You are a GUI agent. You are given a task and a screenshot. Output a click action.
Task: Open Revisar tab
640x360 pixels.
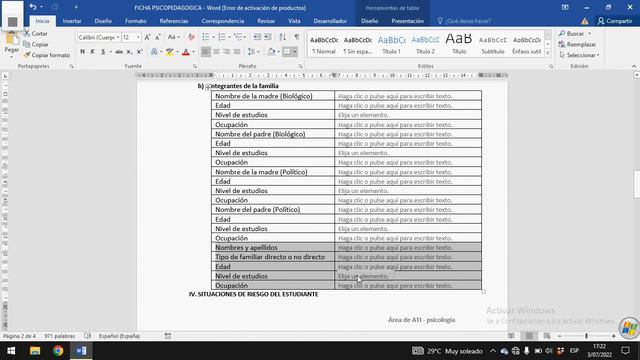(x=266, y=21)
